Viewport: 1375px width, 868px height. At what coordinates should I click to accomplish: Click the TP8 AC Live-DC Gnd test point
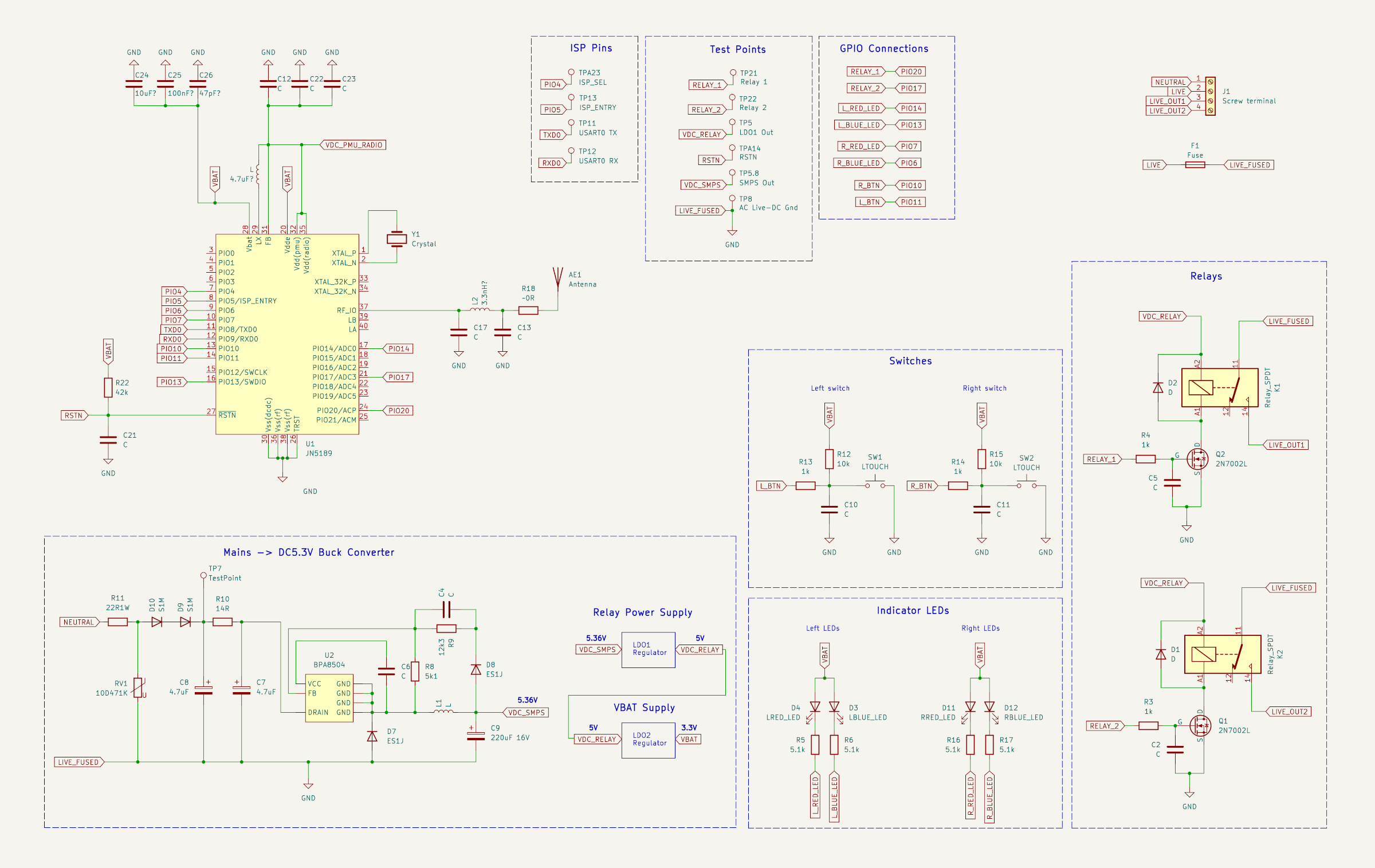732,199
